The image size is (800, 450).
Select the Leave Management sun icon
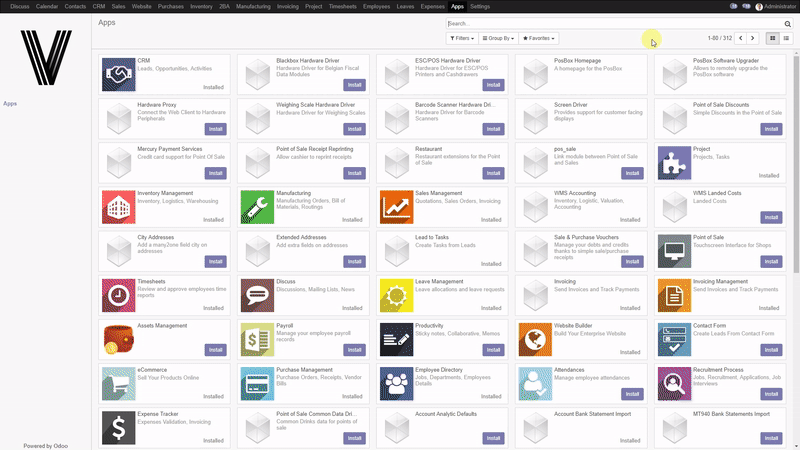[x=396, y=295]
